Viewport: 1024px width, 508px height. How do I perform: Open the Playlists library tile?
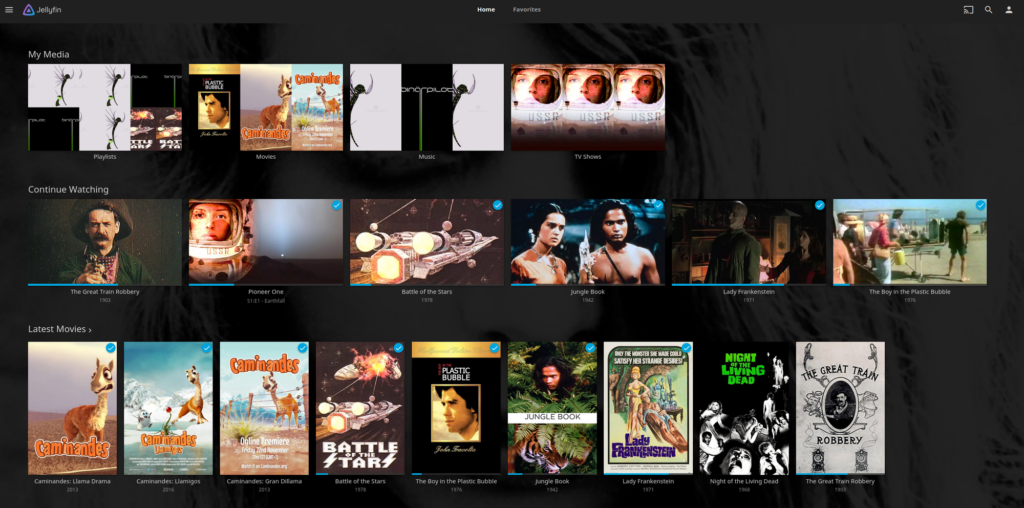(x=105, y=107)
